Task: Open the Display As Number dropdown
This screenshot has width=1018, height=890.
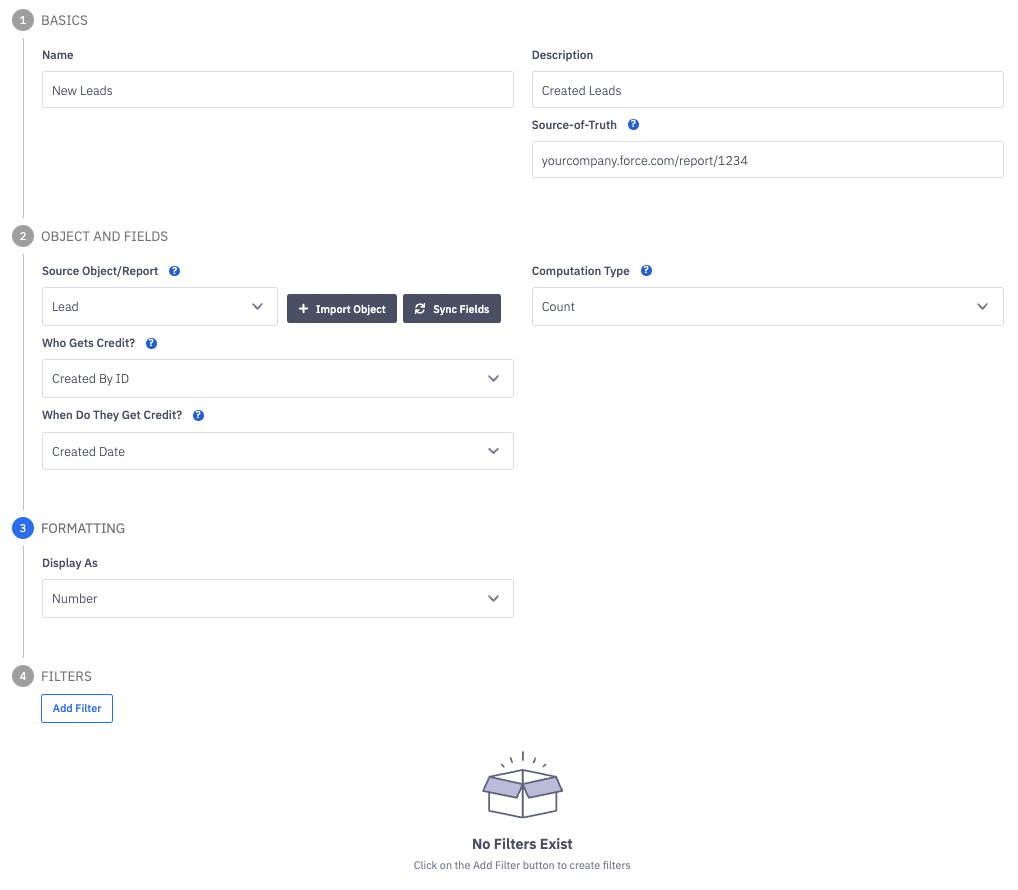Action: point(277,599)
